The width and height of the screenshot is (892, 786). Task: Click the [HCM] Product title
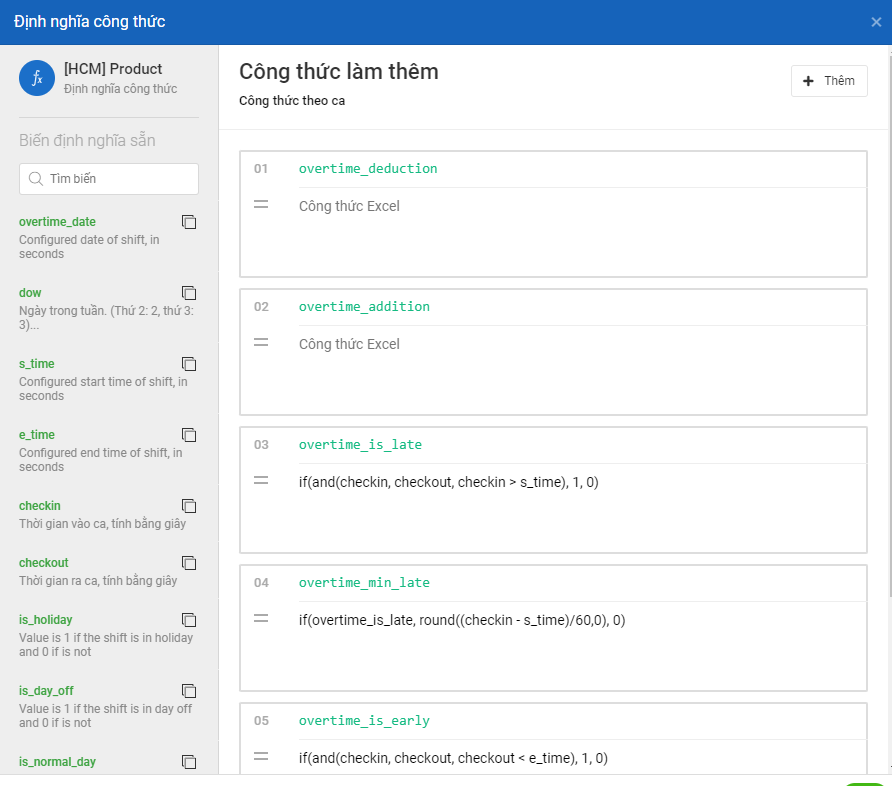113,69
